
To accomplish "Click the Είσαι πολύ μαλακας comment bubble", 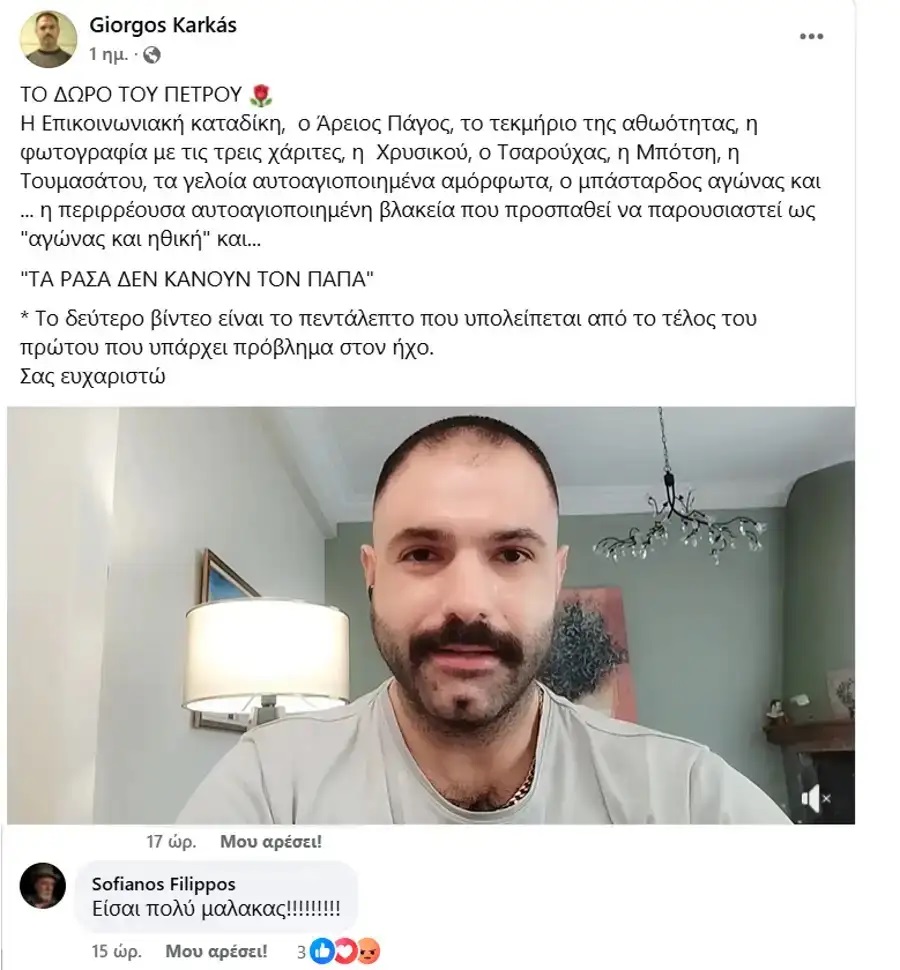I will 216,897.
